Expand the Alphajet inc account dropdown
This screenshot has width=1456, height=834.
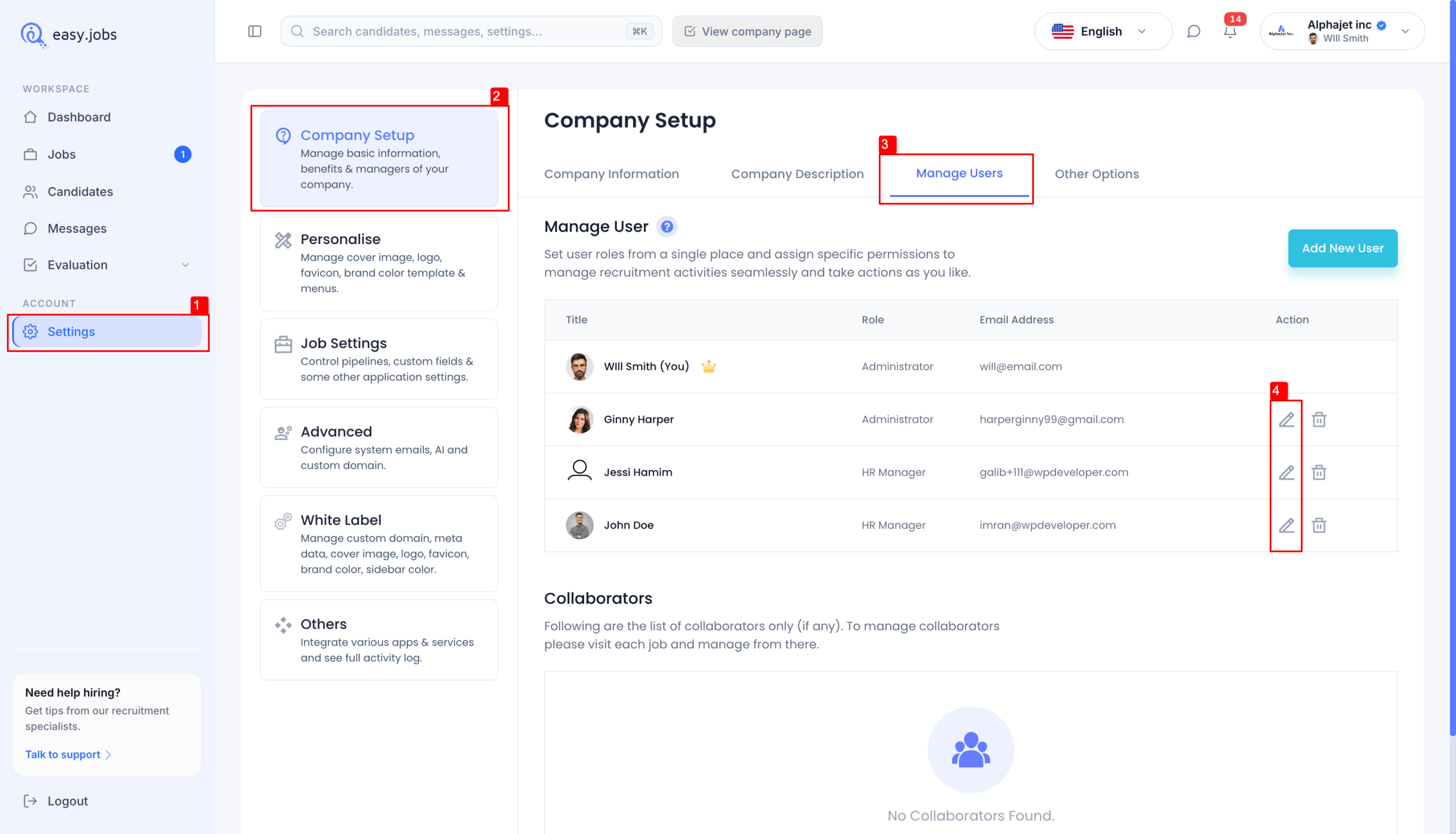coord(1404,31)
